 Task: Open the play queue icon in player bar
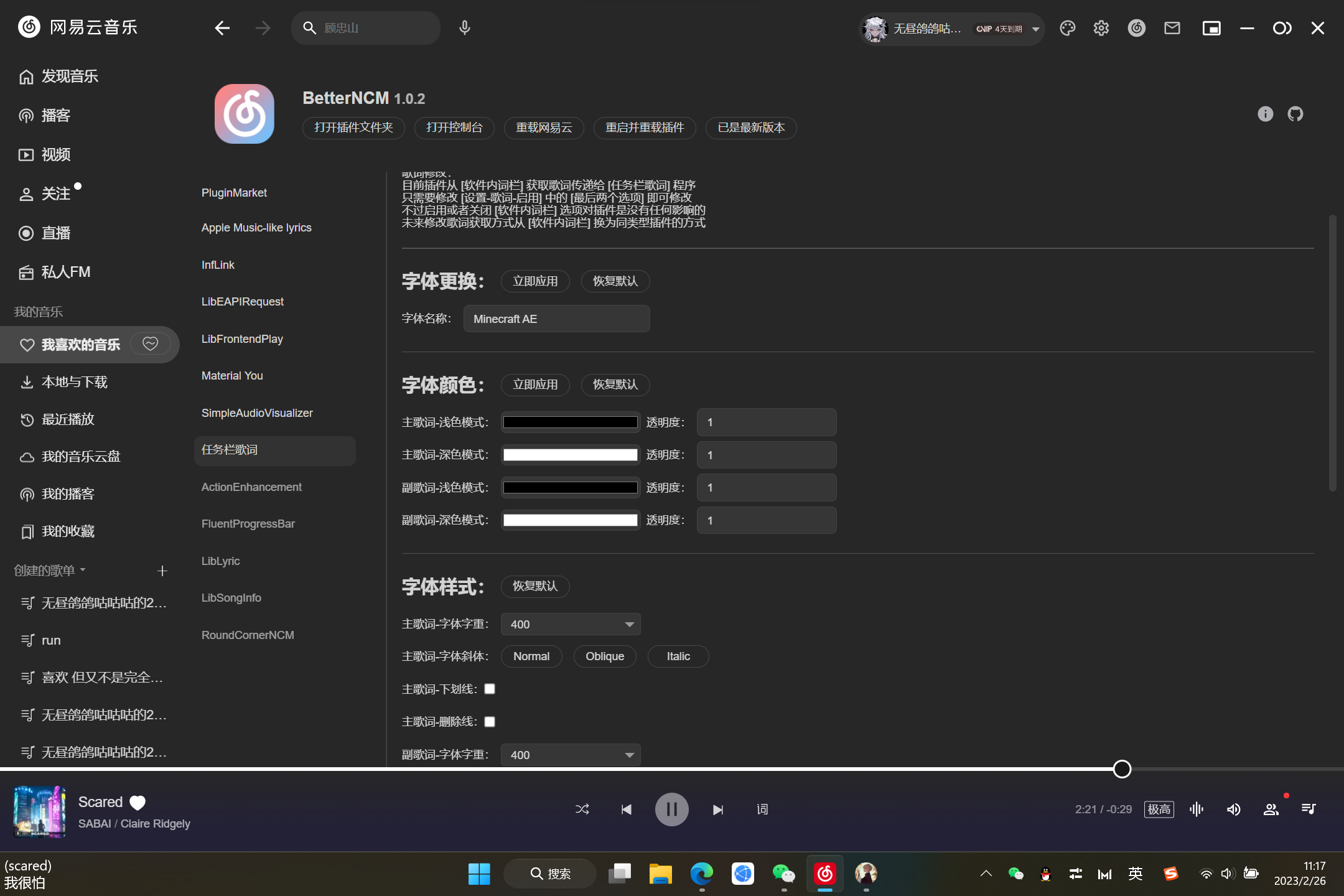coord(1307,809)
